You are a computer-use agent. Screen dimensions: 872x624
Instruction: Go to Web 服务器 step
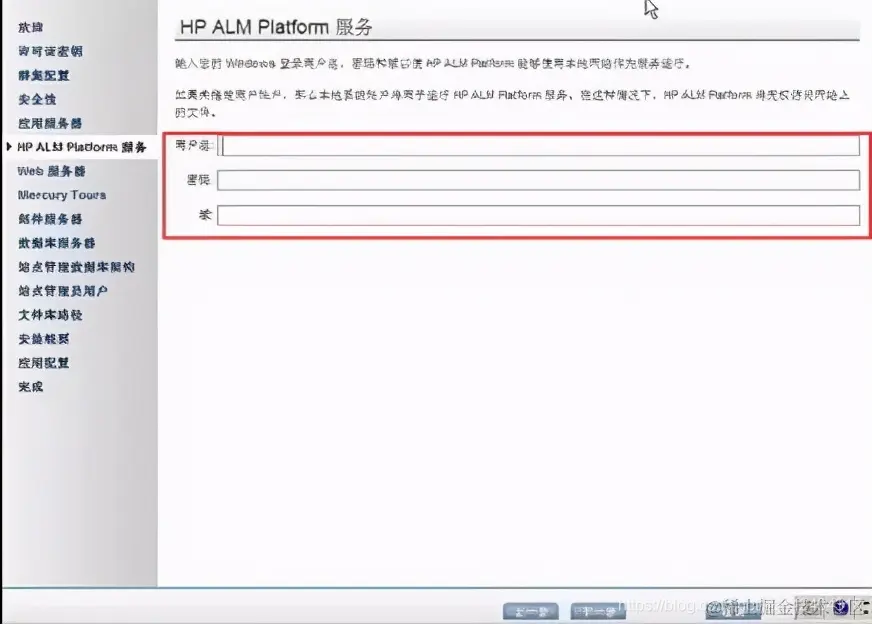(51, 171)
